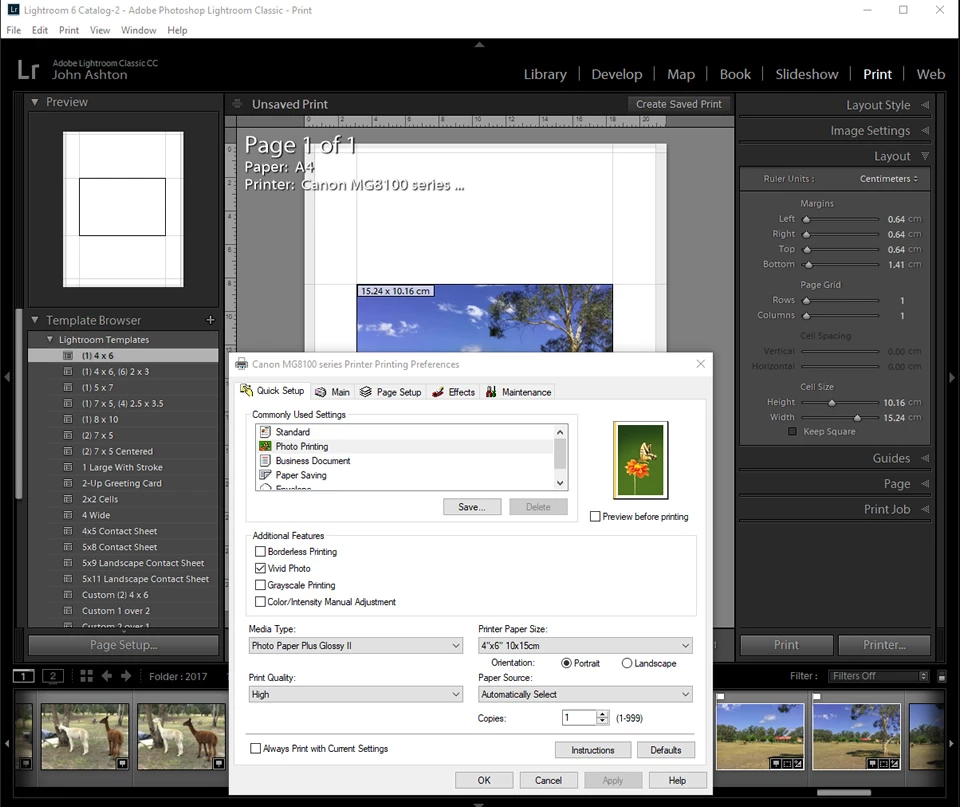Image resolution: width=960 pixels, height=807 pixels.
Task: Click Create Saved Print button
Action: 678,104
